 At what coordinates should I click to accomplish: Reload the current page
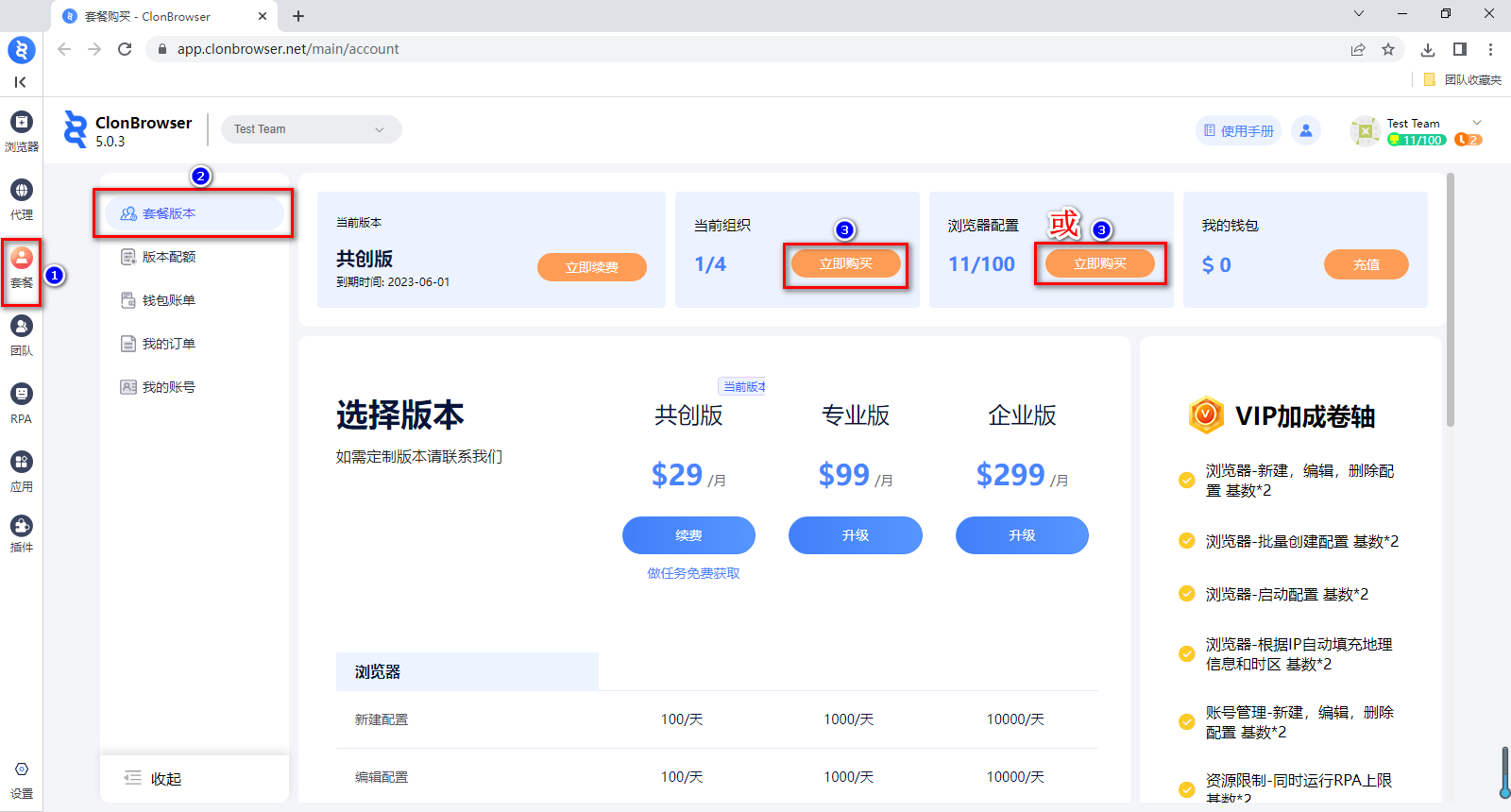point(125,49)
